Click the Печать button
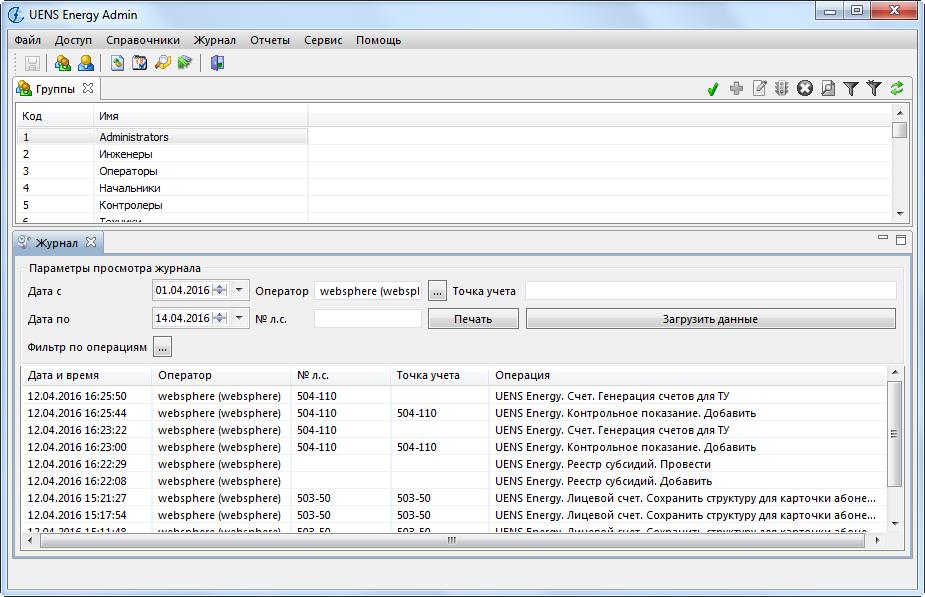925x597 pixels. 473,319
